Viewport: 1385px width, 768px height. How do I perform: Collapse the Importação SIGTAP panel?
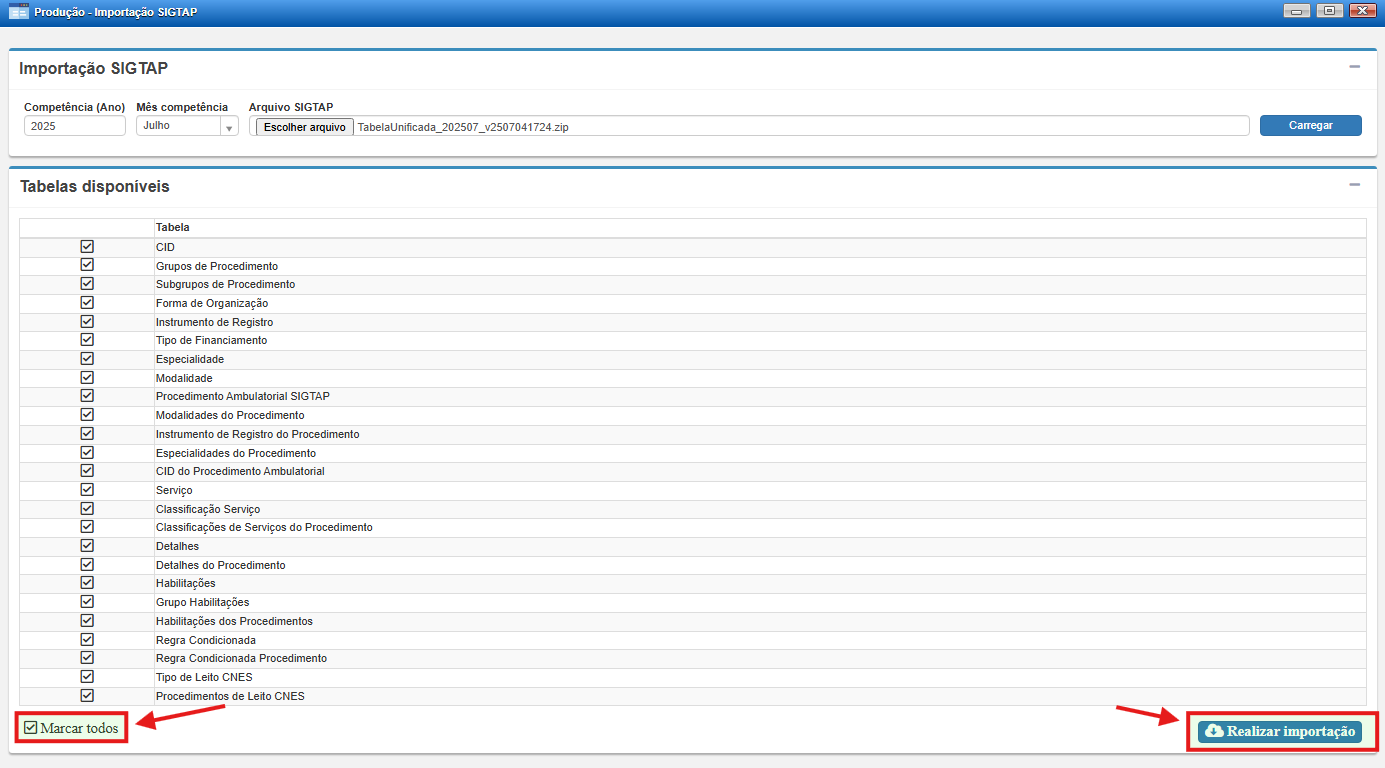(x=1354, y=67)
